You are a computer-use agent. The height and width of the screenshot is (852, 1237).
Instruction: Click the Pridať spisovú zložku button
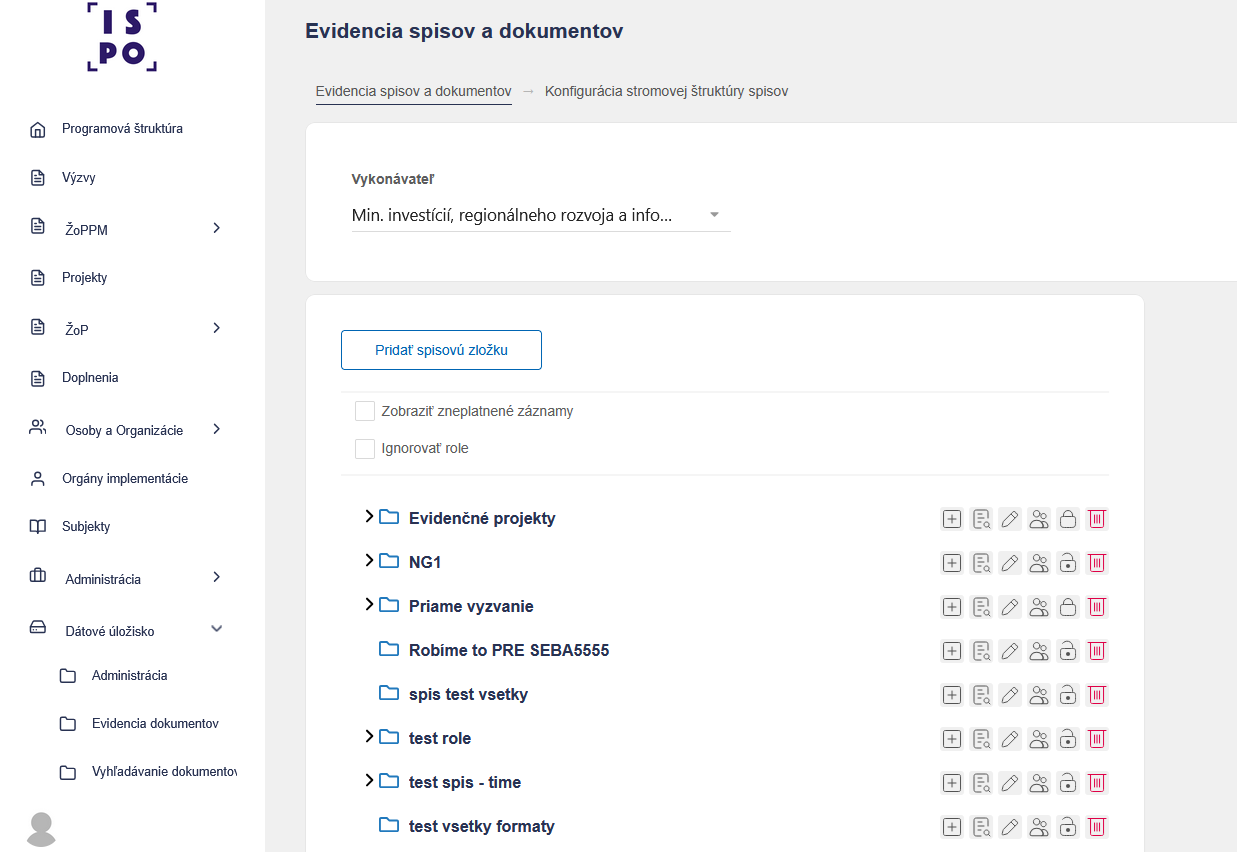(x=441, y=350)
